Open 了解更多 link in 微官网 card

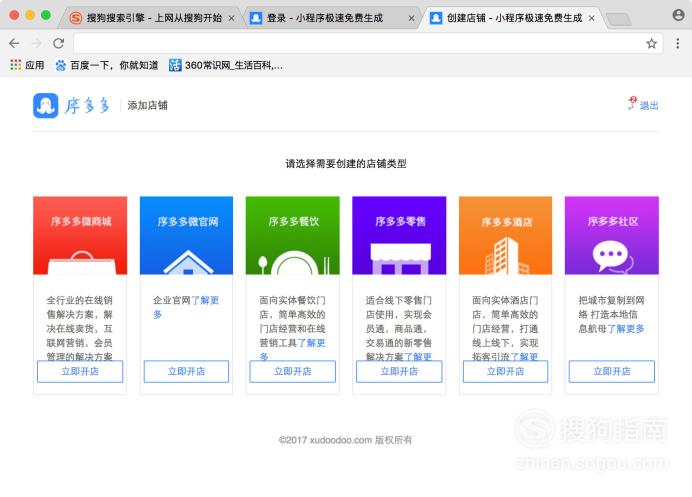tap(205, 301)
